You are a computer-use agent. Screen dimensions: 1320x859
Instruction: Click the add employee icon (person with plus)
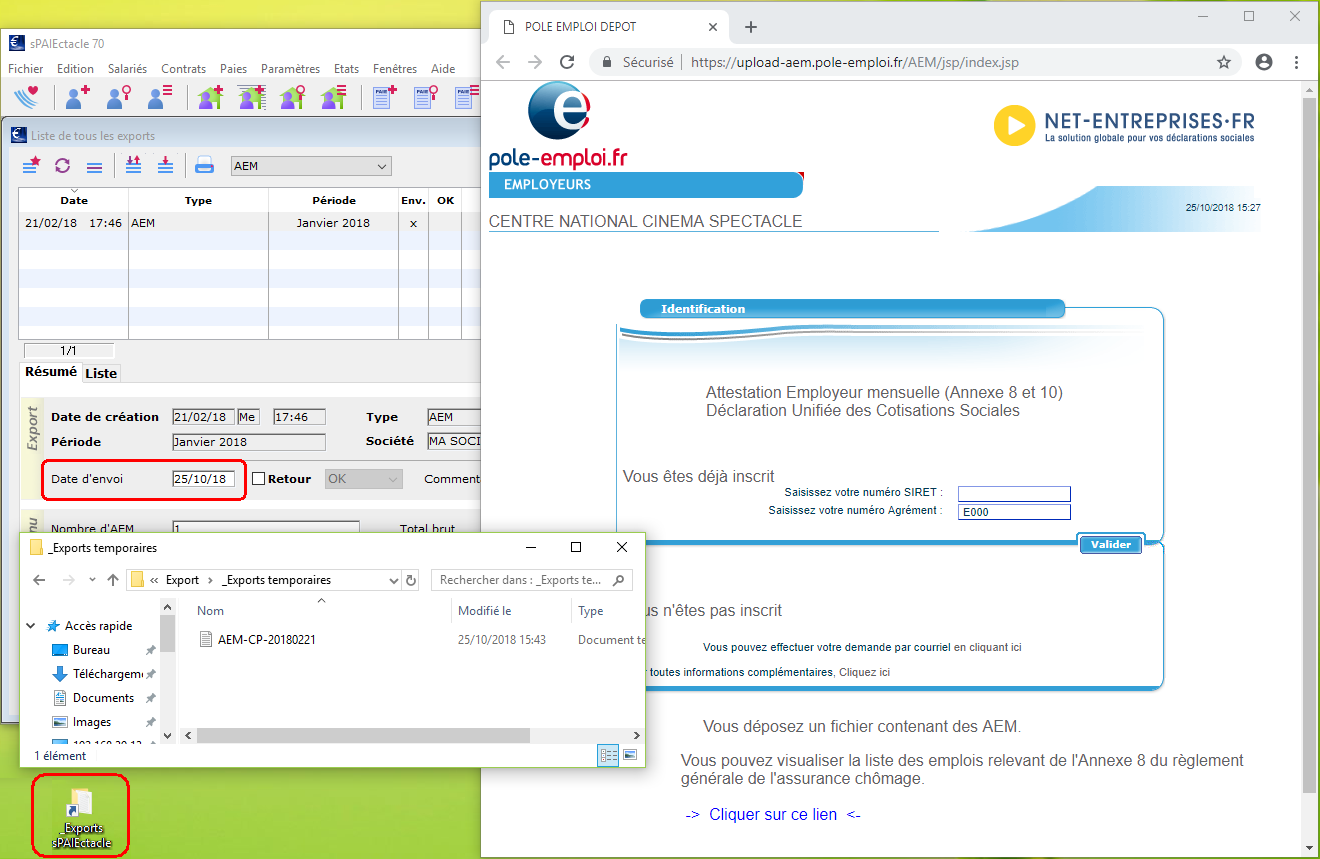[78, 97]
